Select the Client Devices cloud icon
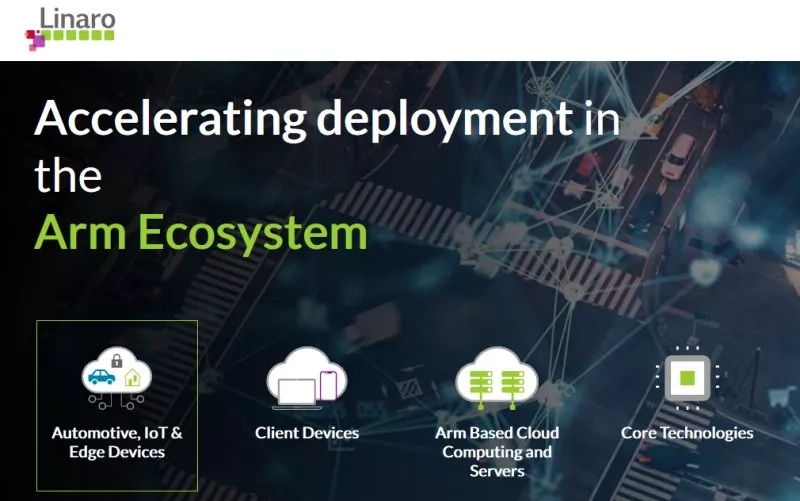This screenshot has height=501, width=800. [x=306, y=382]
